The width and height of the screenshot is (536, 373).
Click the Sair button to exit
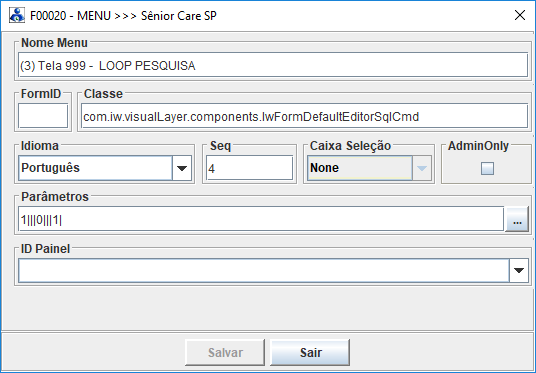pyautogui.click(x=310, y=352)
